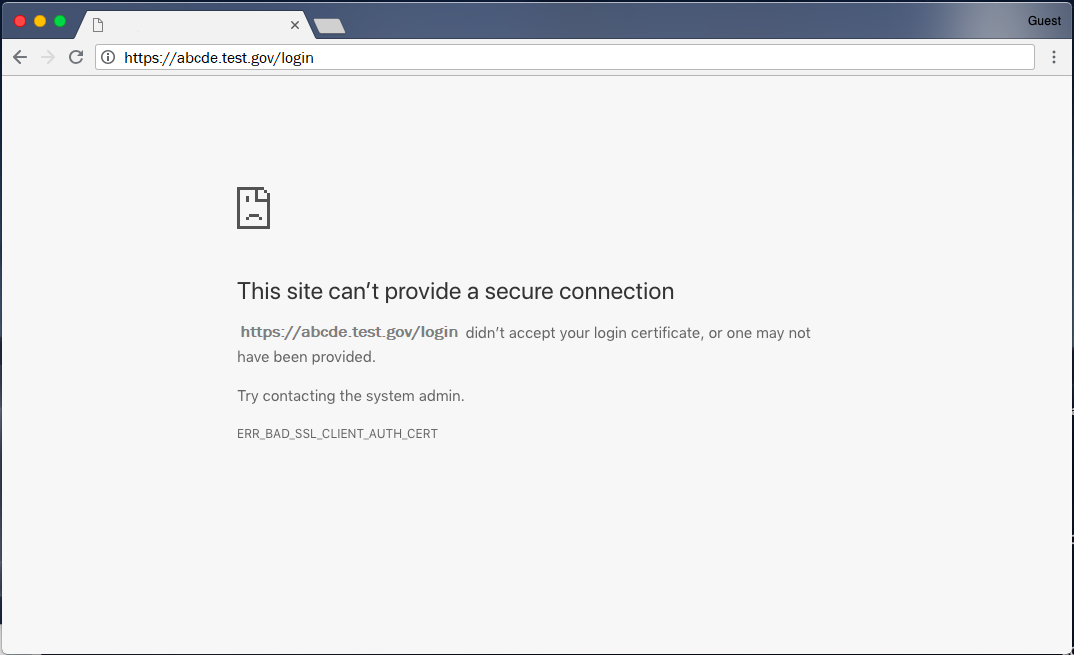Open site information via the info icon

(x=107, y=57)
